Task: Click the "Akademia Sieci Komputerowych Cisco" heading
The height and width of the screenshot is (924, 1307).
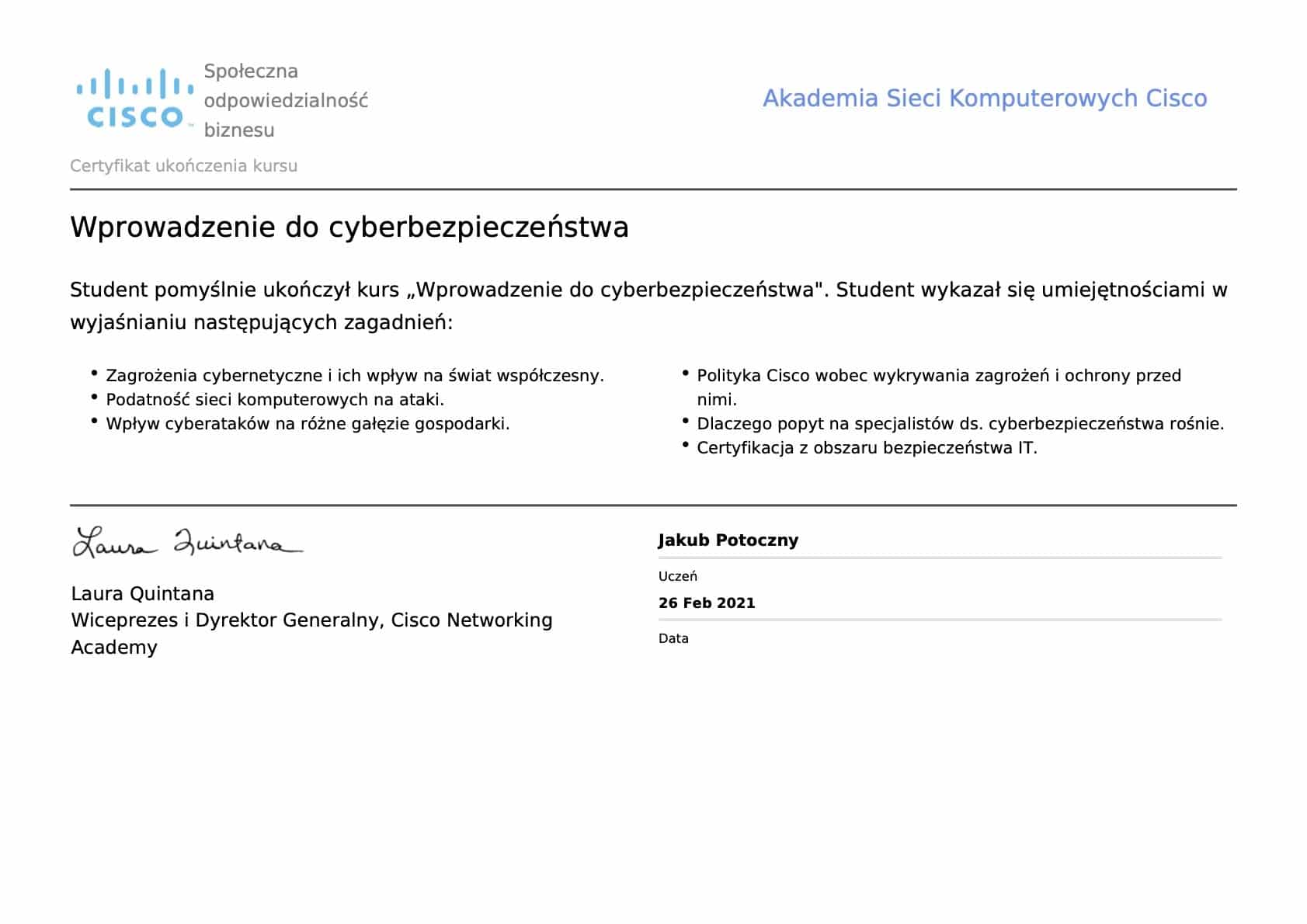Action: 984,99
